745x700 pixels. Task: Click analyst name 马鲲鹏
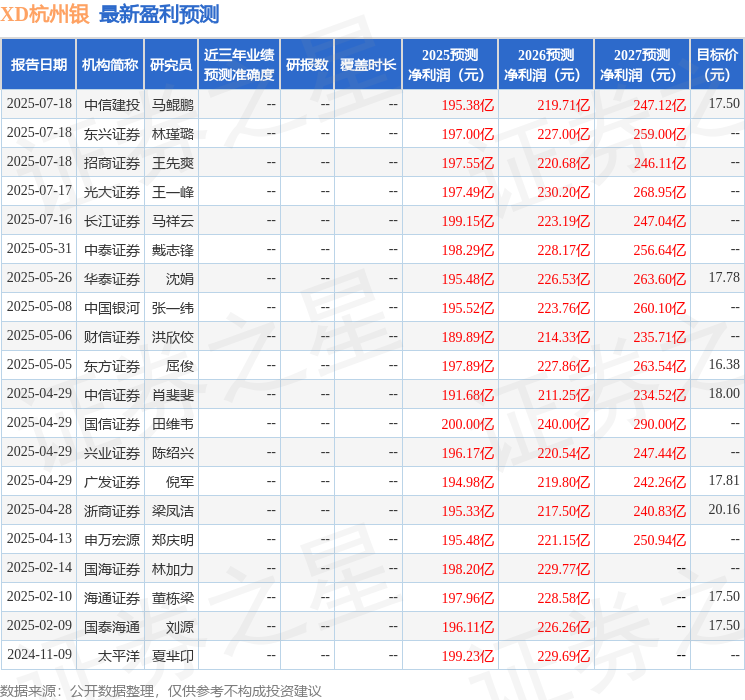pyautogui.click(x=173, y=105)
